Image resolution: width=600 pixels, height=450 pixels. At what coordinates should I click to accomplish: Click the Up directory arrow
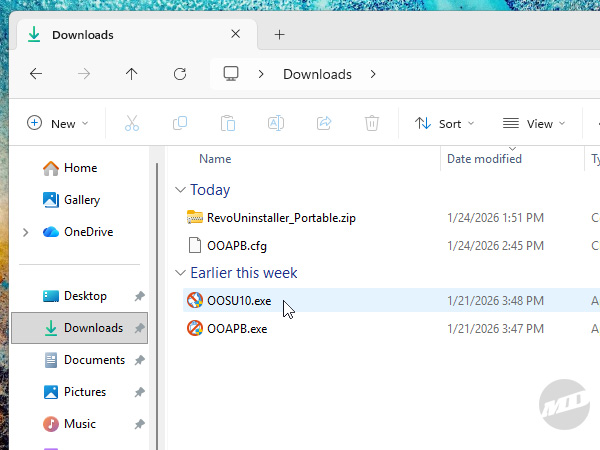(x=131, y=74)
